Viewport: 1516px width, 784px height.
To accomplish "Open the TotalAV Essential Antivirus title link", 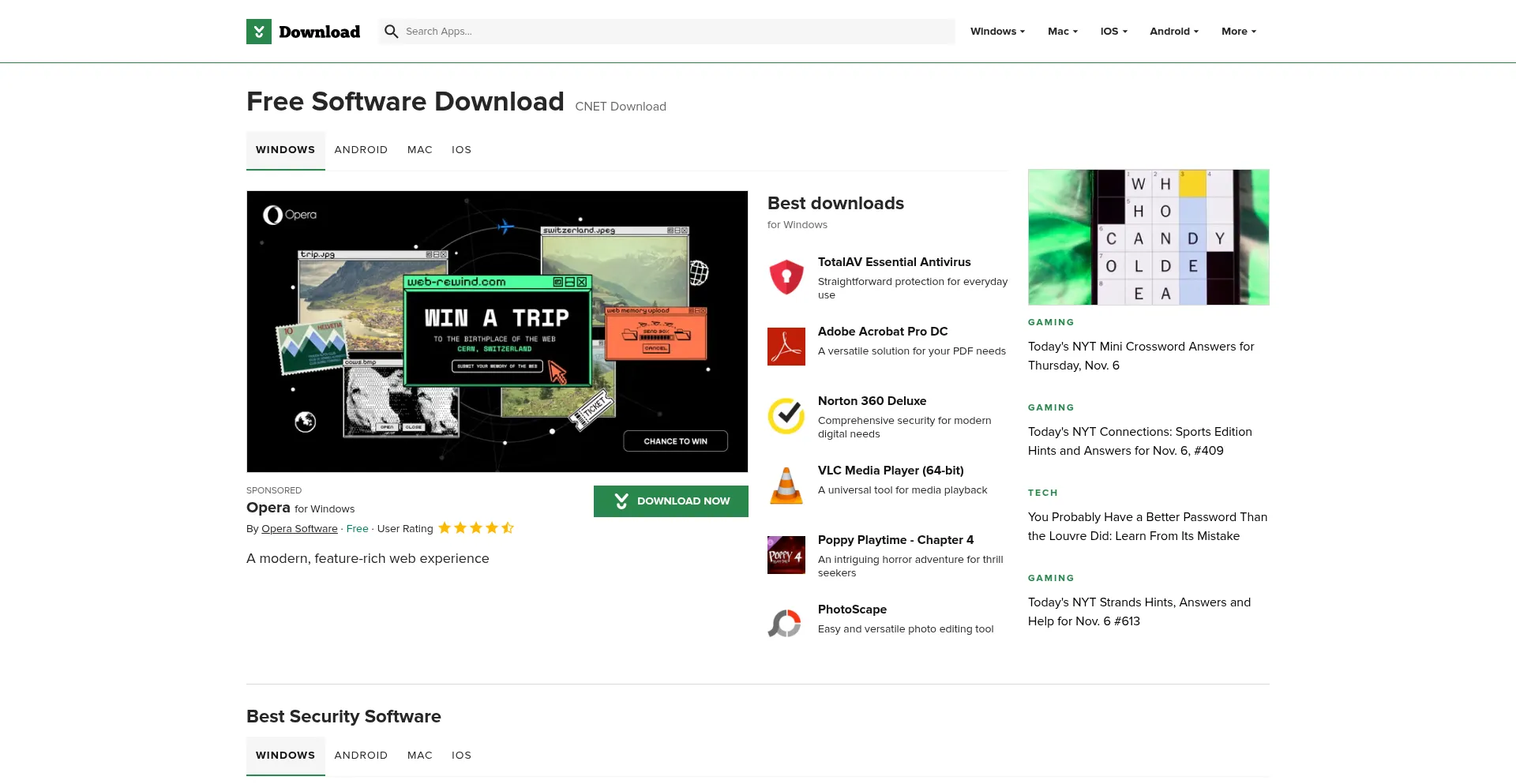I will tap(895, 262).
